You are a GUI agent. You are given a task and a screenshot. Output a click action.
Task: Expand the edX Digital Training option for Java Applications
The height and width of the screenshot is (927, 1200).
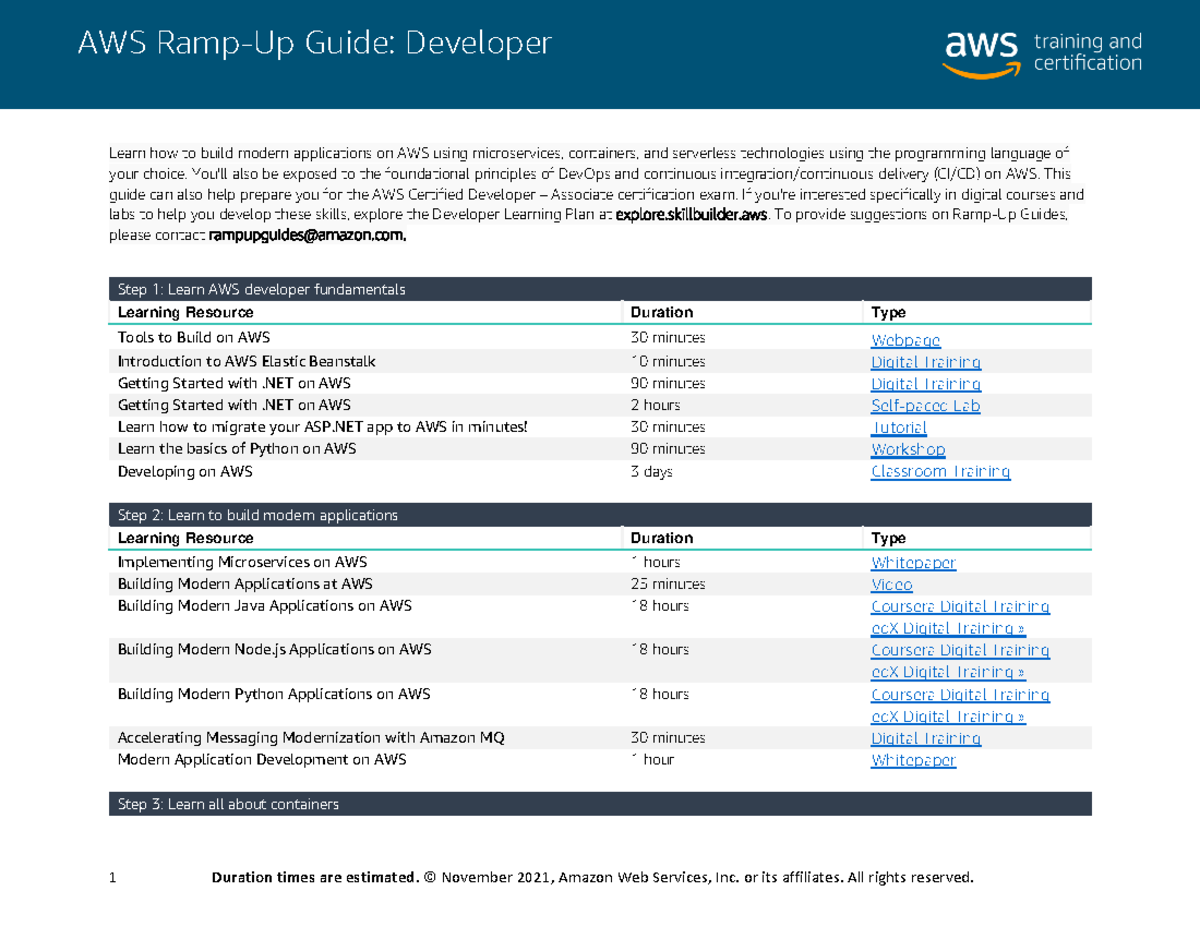(x=947, y=627)
